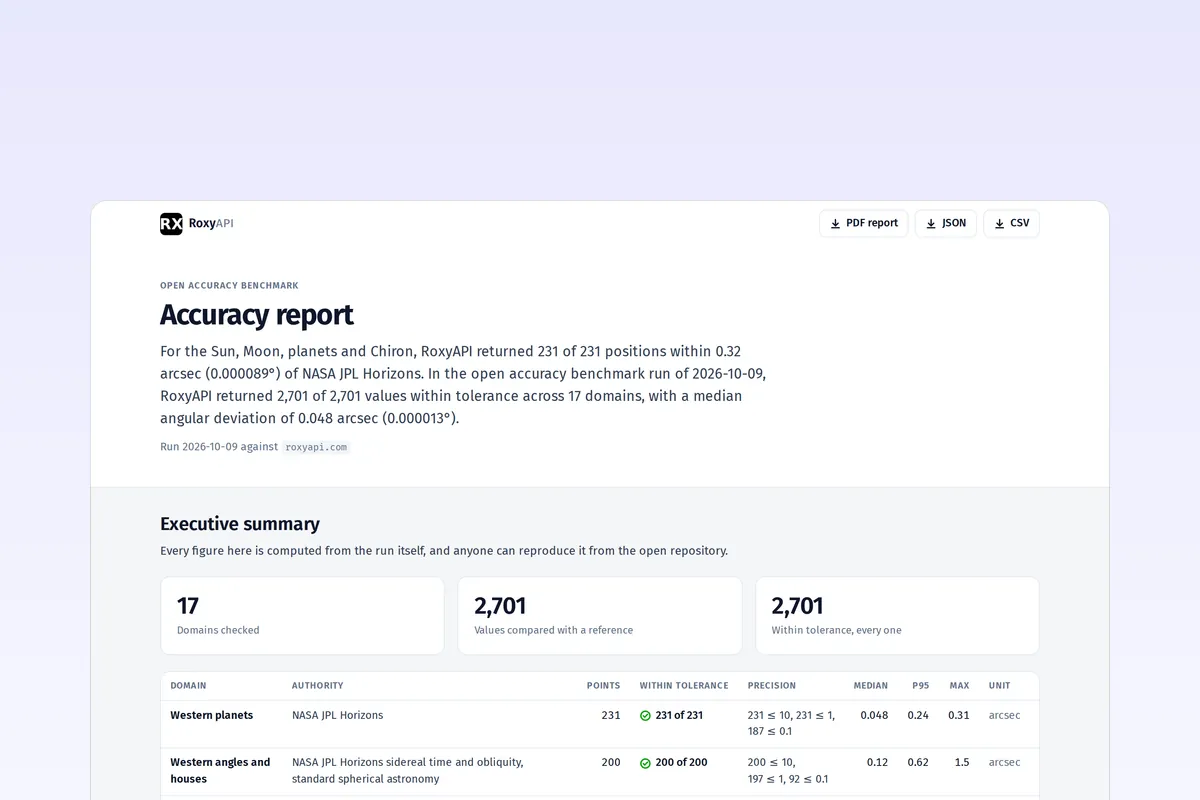Click the 231 points cell
The image size is (1200, 800).
coord(611,716)
